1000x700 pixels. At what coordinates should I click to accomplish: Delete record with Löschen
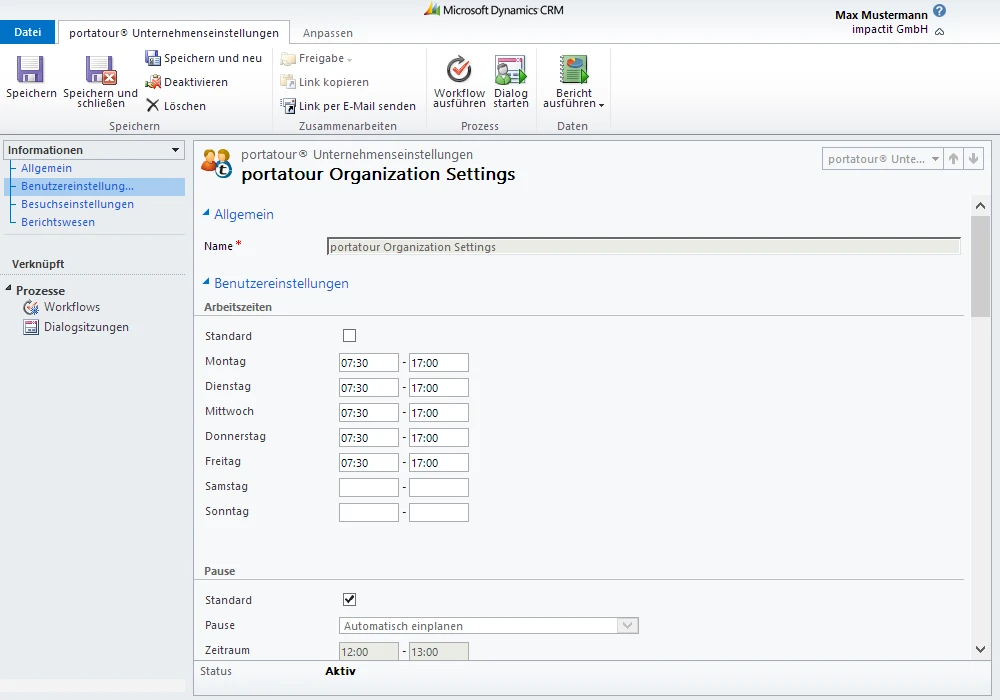(176, 106)
